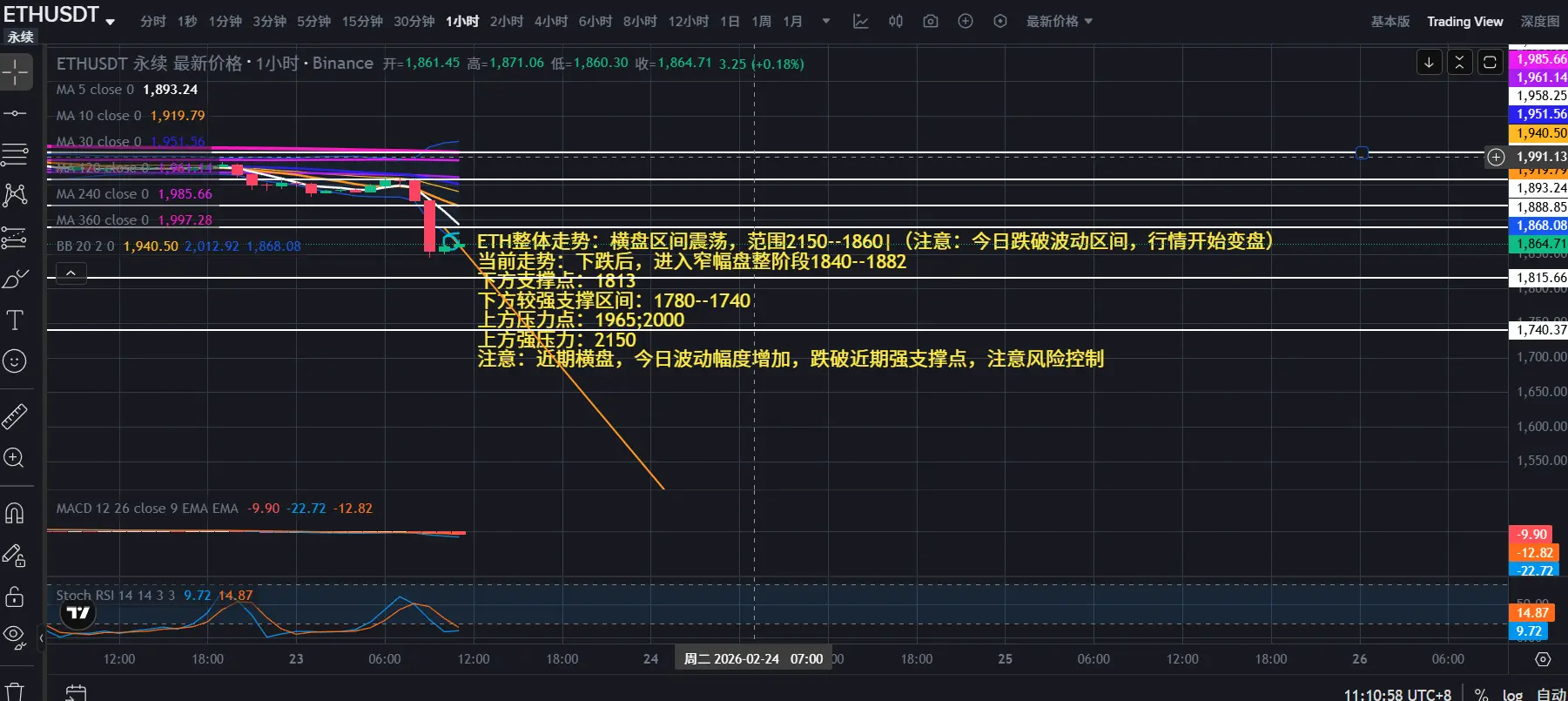Select the 8小时 interval
1568x701 pixels.
coord(640,21)
